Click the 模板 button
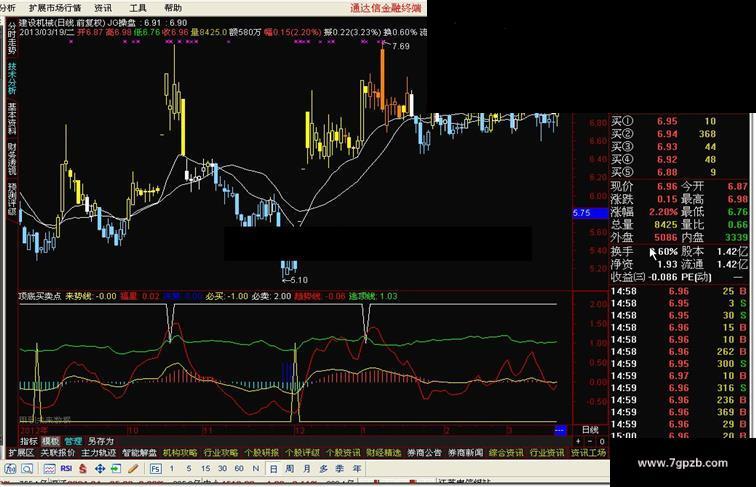 pos(51,441)
